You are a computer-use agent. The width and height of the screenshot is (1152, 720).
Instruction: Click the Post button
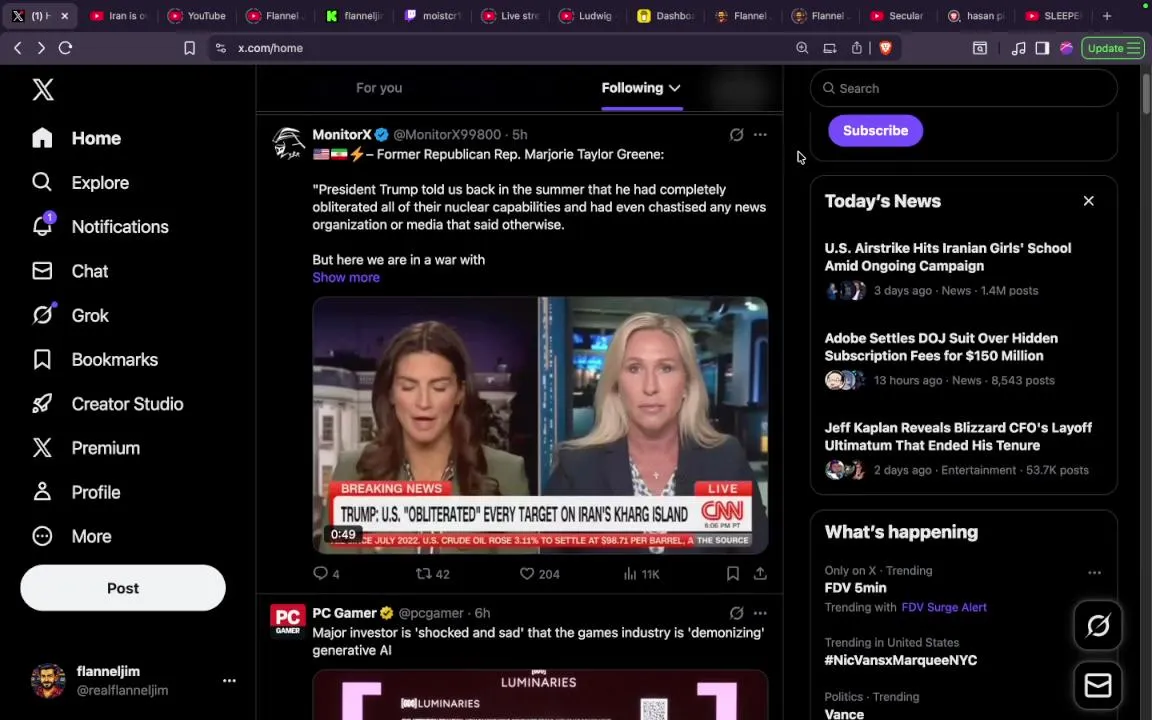123,588
